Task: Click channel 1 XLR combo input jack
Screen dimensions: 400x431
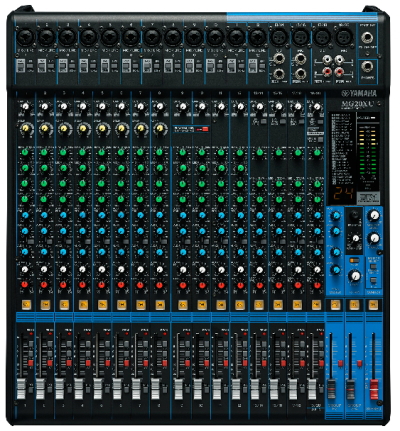Action: tap(25, 36)
